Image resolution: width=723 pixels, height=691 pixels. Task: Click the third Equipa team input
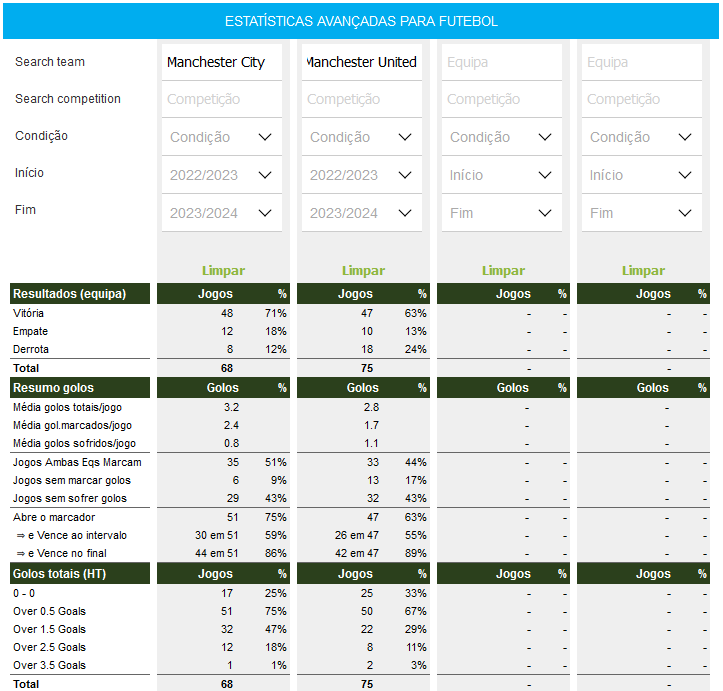[502, 62]
